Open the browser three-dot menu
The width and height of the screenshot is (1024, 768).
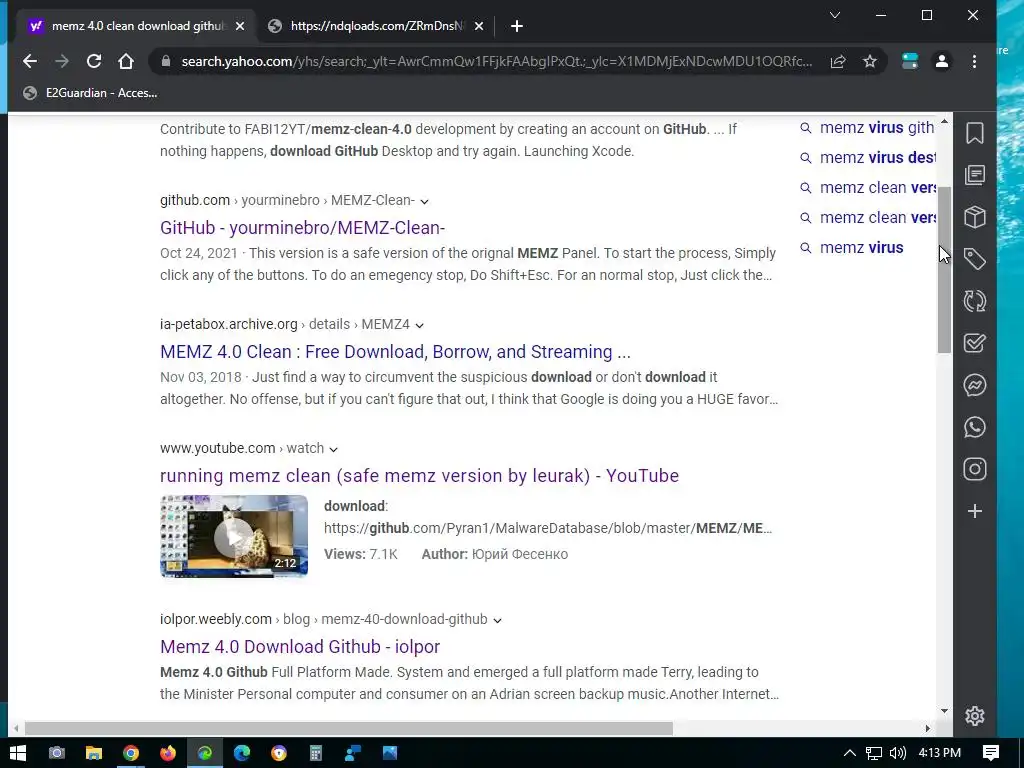click(974, 61)
